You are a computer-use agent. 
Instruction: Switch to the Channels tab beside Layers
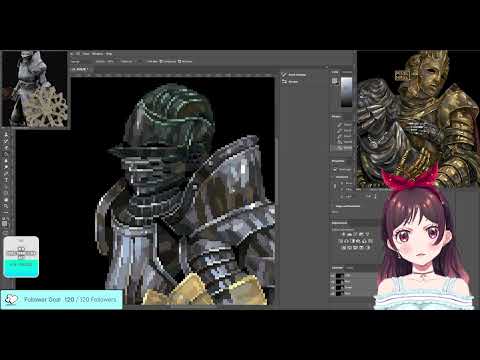click(350, 268)
